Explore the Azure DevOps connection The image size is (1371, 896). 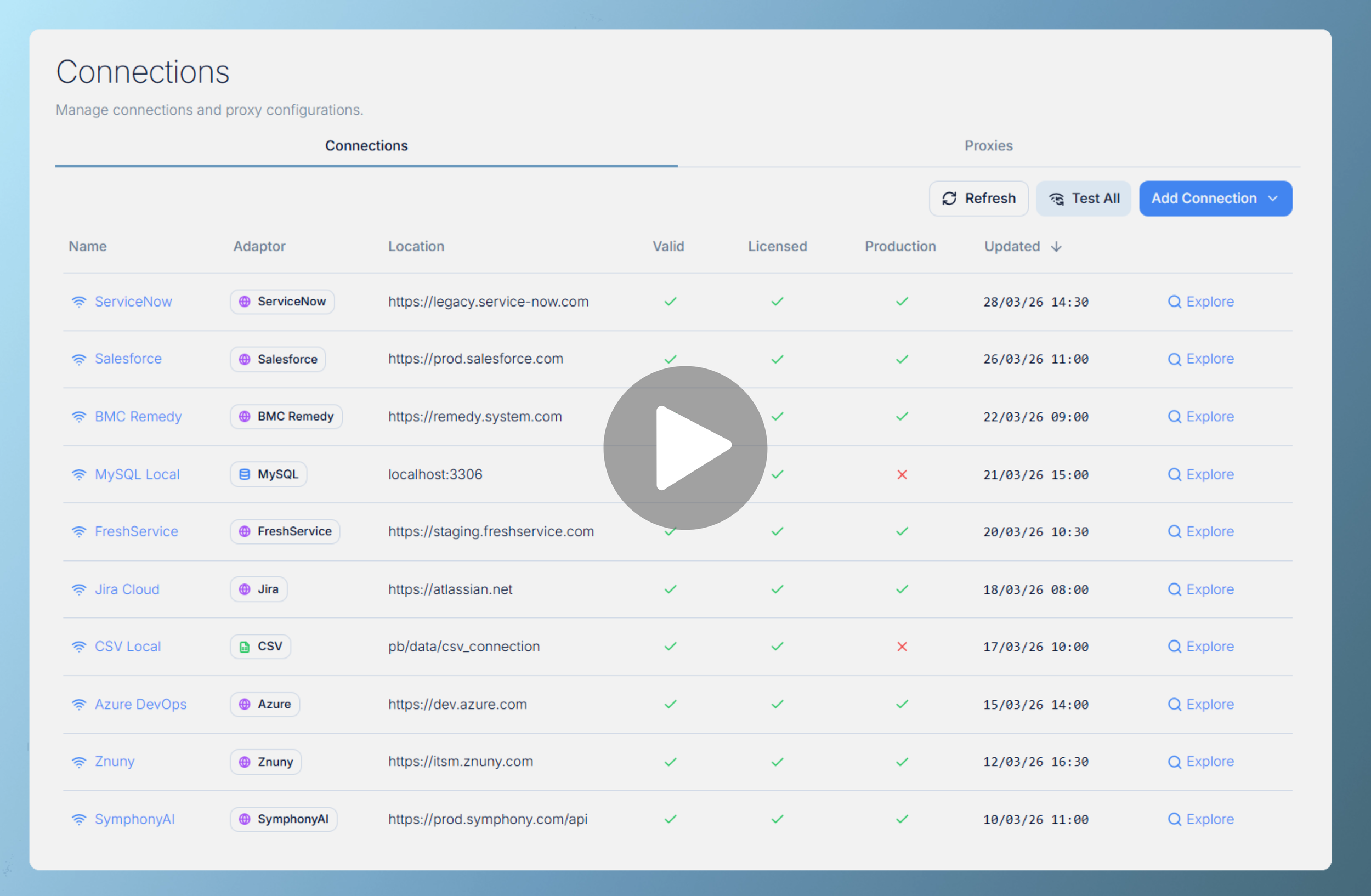1200,704
